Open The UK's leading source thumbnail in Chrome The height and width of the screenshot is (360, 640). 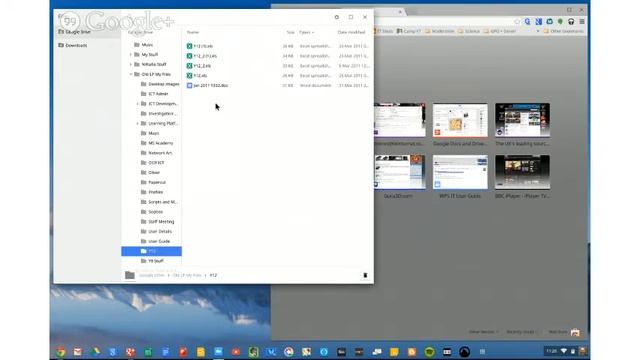point(522,120)
